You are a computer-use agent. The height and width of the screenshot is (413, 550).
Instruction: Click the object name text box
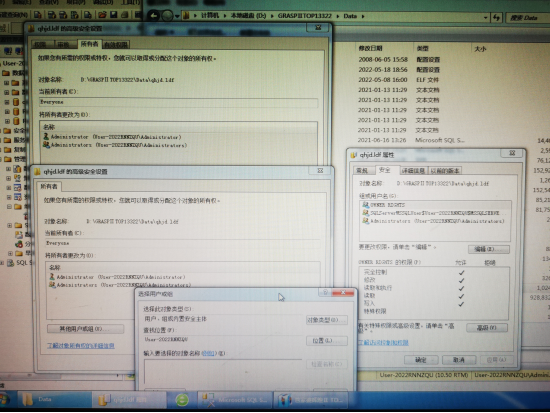point(223,372)
